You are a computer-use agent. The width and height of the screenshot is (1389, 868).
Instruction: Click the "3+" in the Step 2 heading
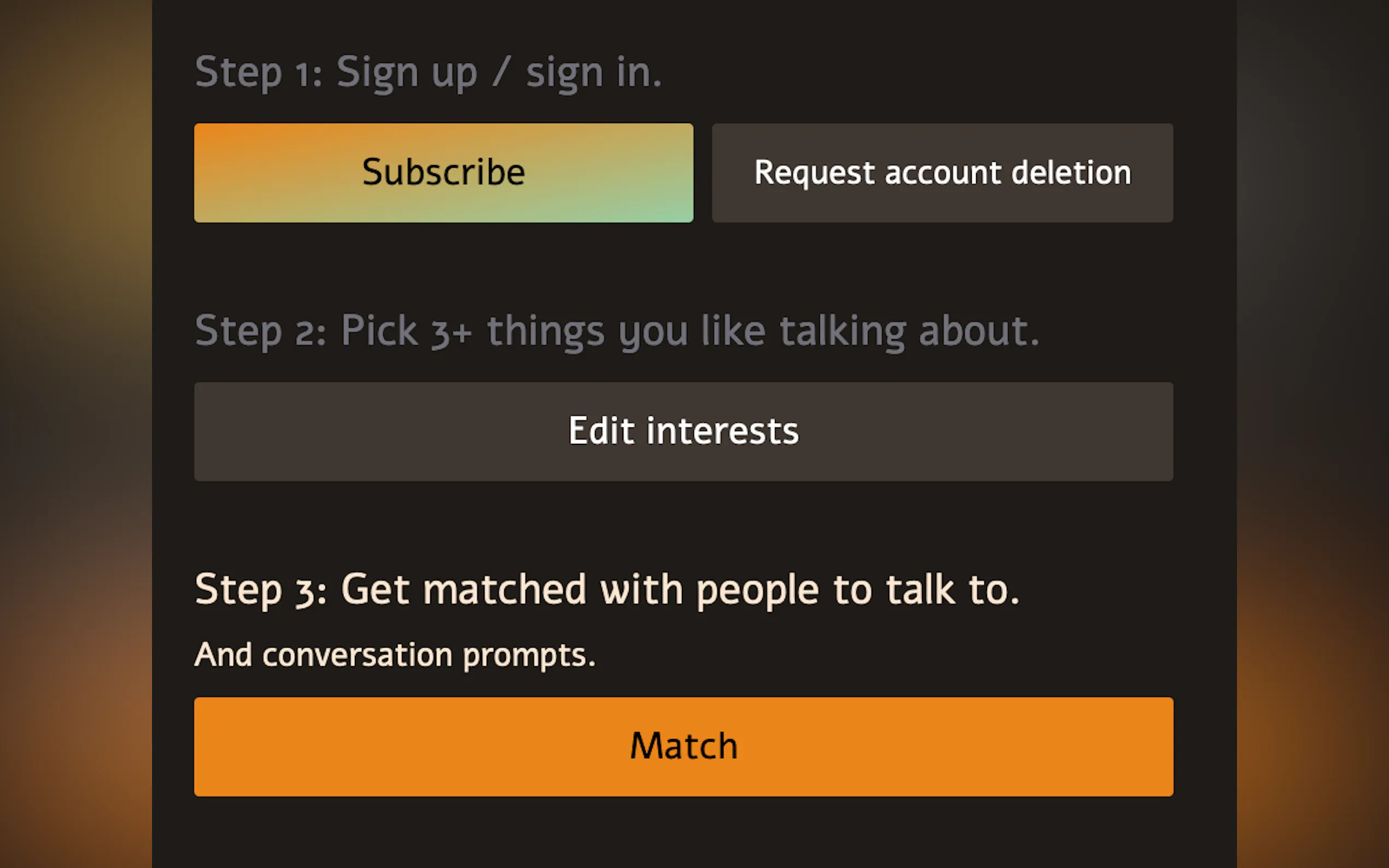[x=451, y=332]
